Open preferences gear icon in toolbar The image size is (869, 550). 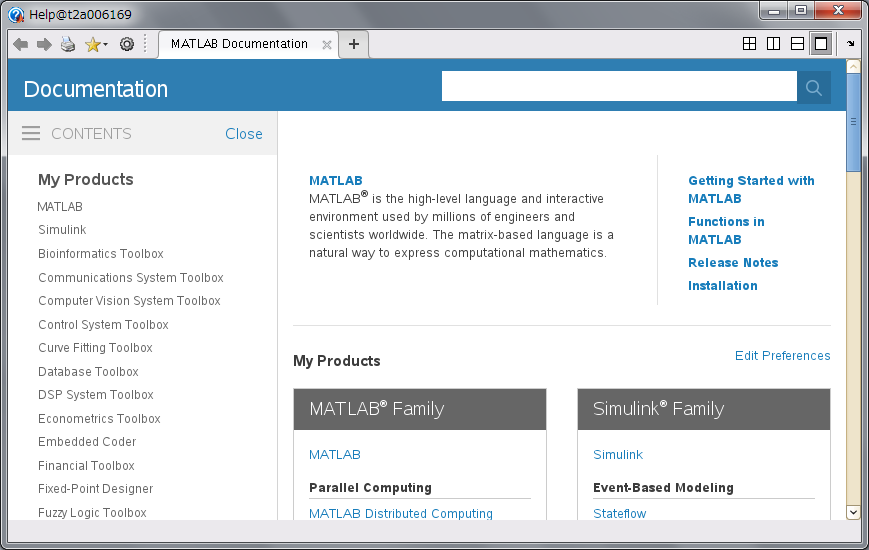click(x=127, y=44)
